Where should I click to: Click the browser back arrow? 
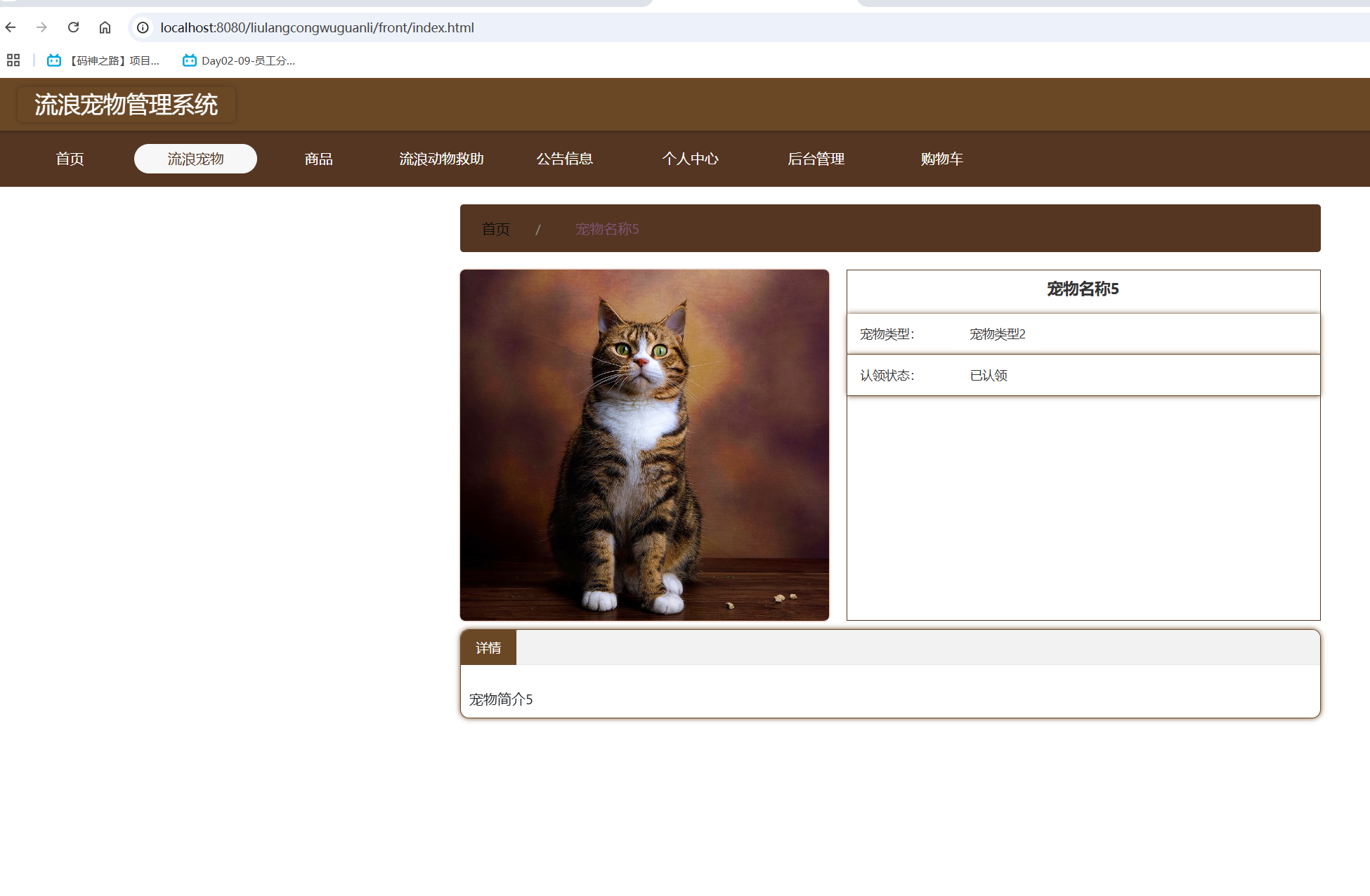click(11, 27)
